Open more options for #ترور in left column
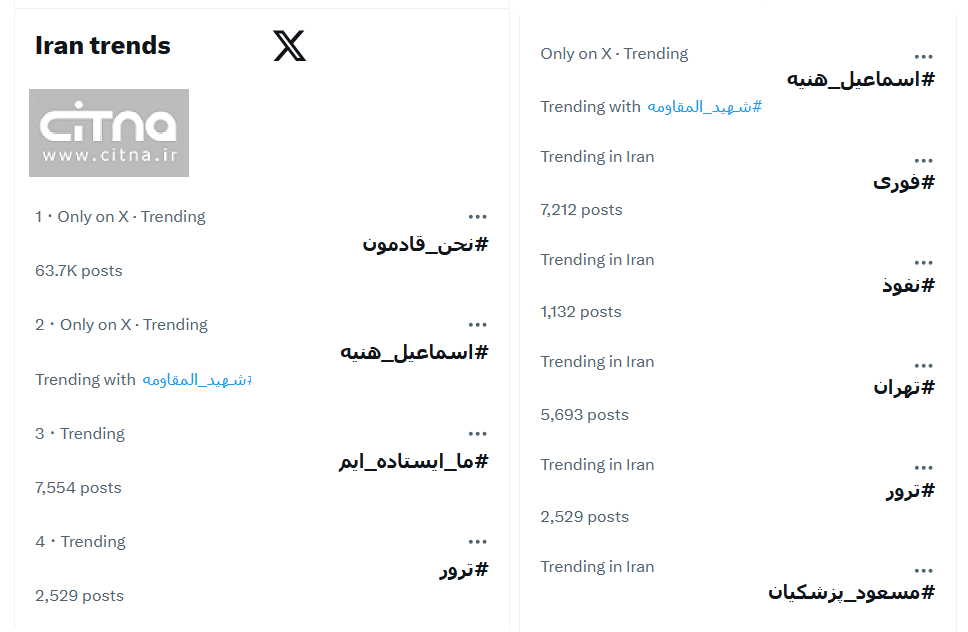968x632 pixels. 478,541
